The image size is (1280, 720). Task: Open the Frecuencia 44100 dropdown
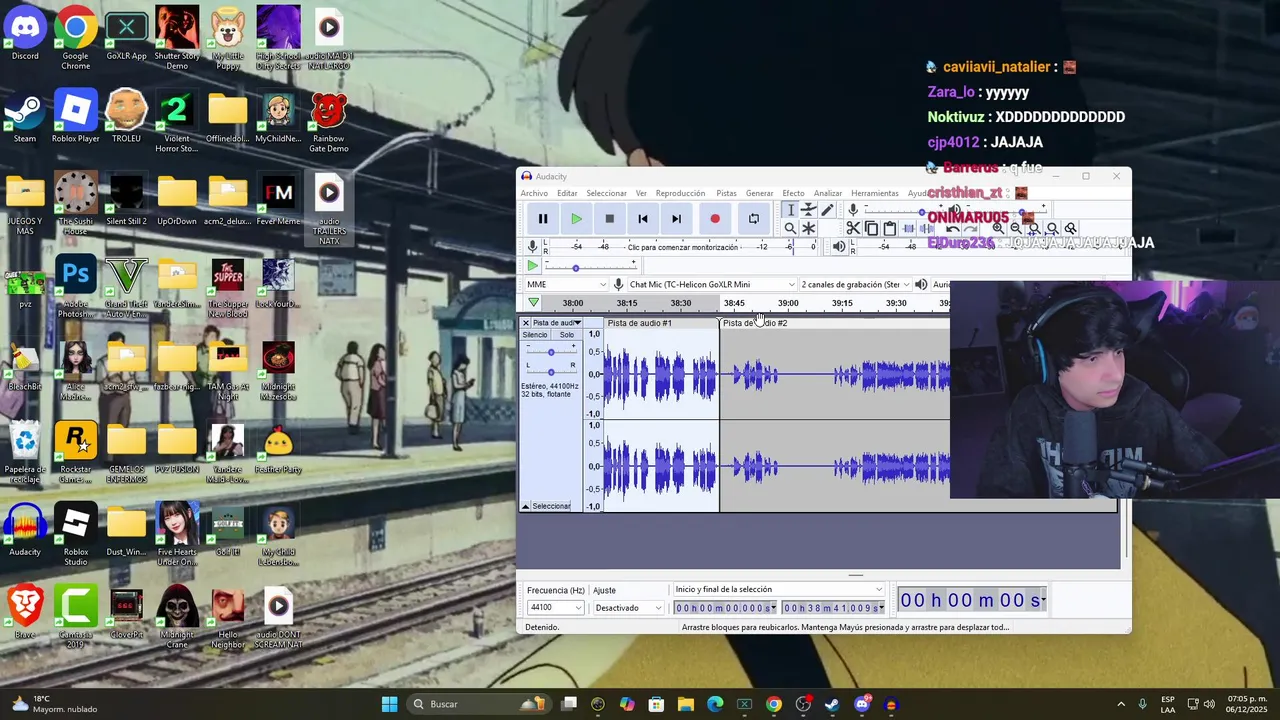pos(555,608)
